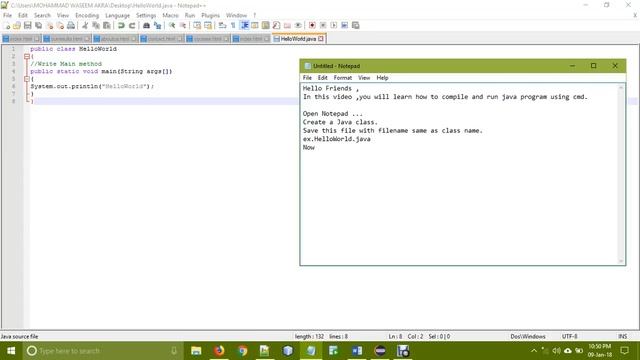Cut selection using scissors icon

click(x=85, y=25)
